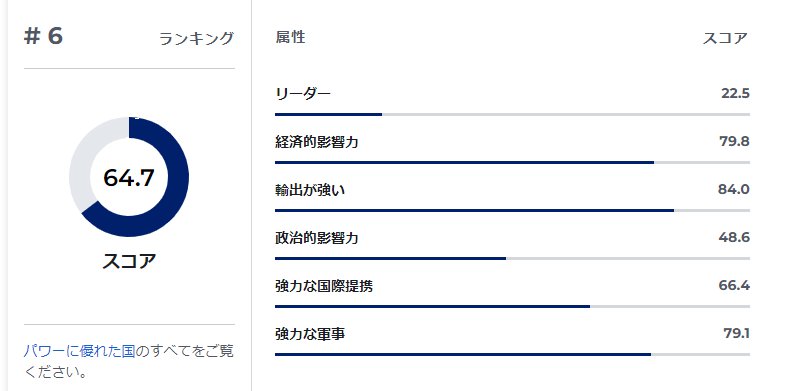This screenshot has width=786, height=391.
Task: Click the 強力な国際提携 progress bar
Action: 512,306
